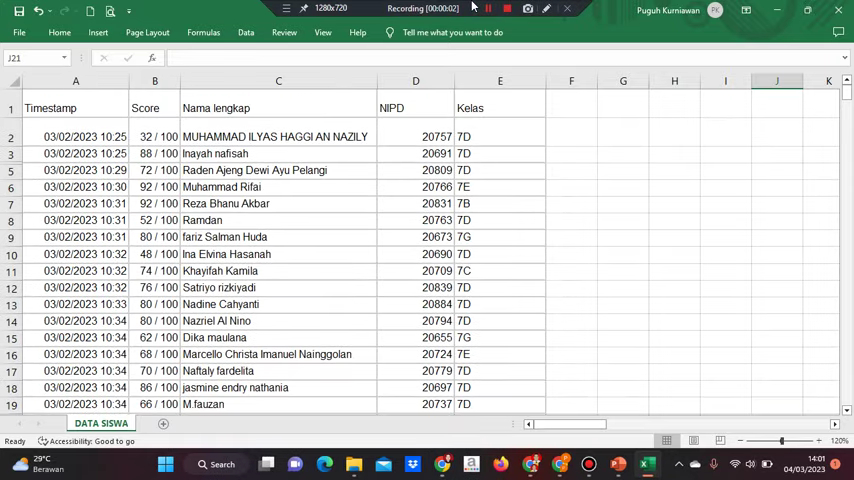854x480 pixels.
Task: Click Accessibility: Good to go status
Action: [86, 441]
